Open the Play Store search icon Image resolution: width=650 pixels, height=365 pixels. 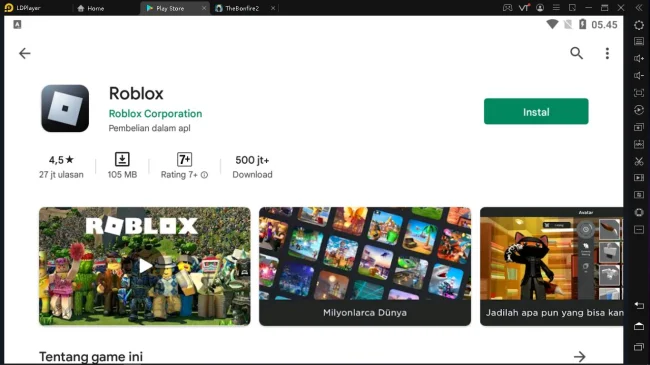click(x=576, y=53)
